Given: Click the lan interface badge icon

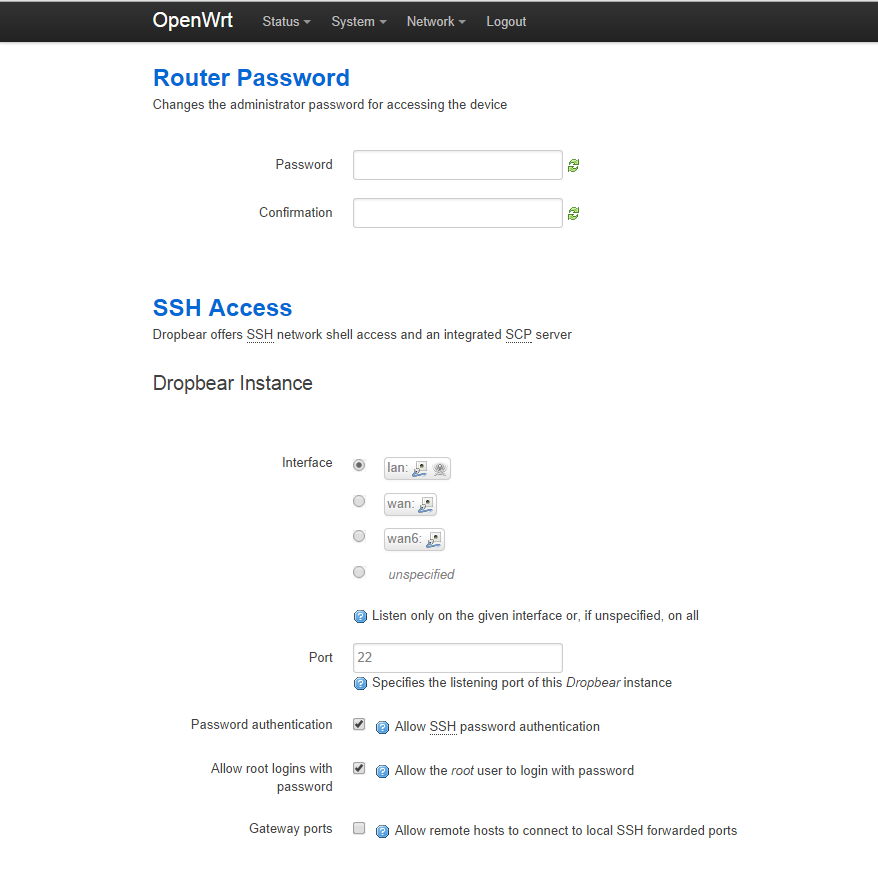Looking at the screenshot, I should (x=418, y=468).
